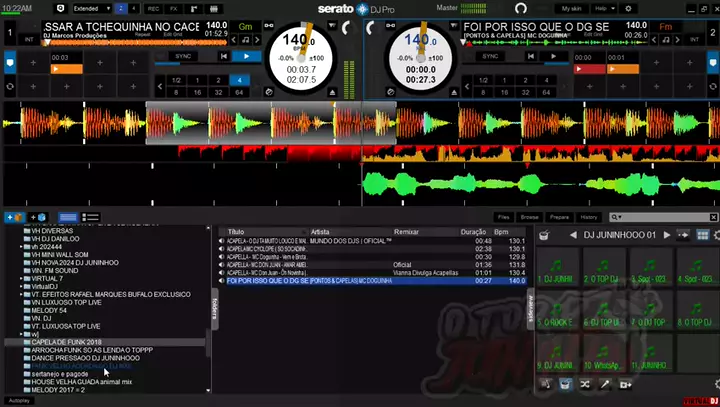Click deck 2 key match music-note icon
Image resolution: width=720 pixels, height=407 pixels.
tap(666, 40)
